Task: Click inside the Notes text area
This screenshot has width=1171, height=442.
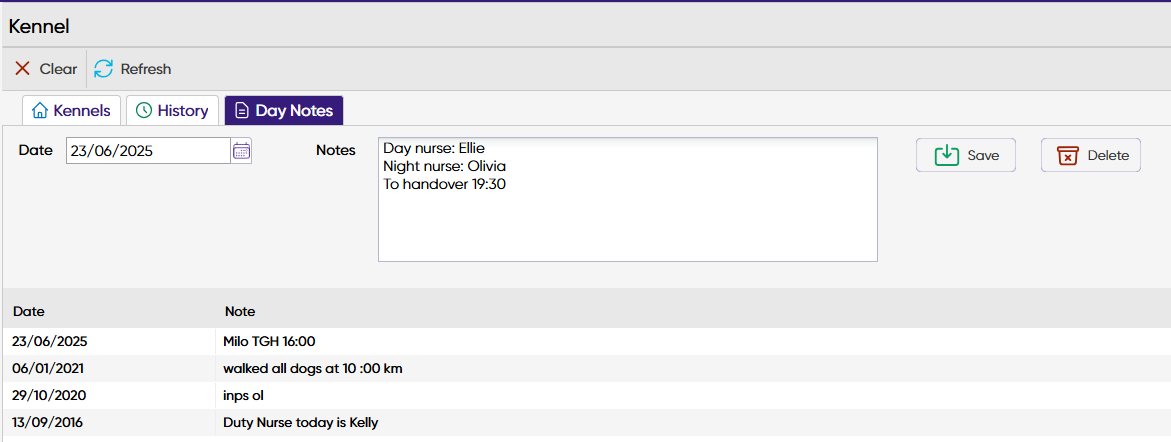Action: point(627,199)
